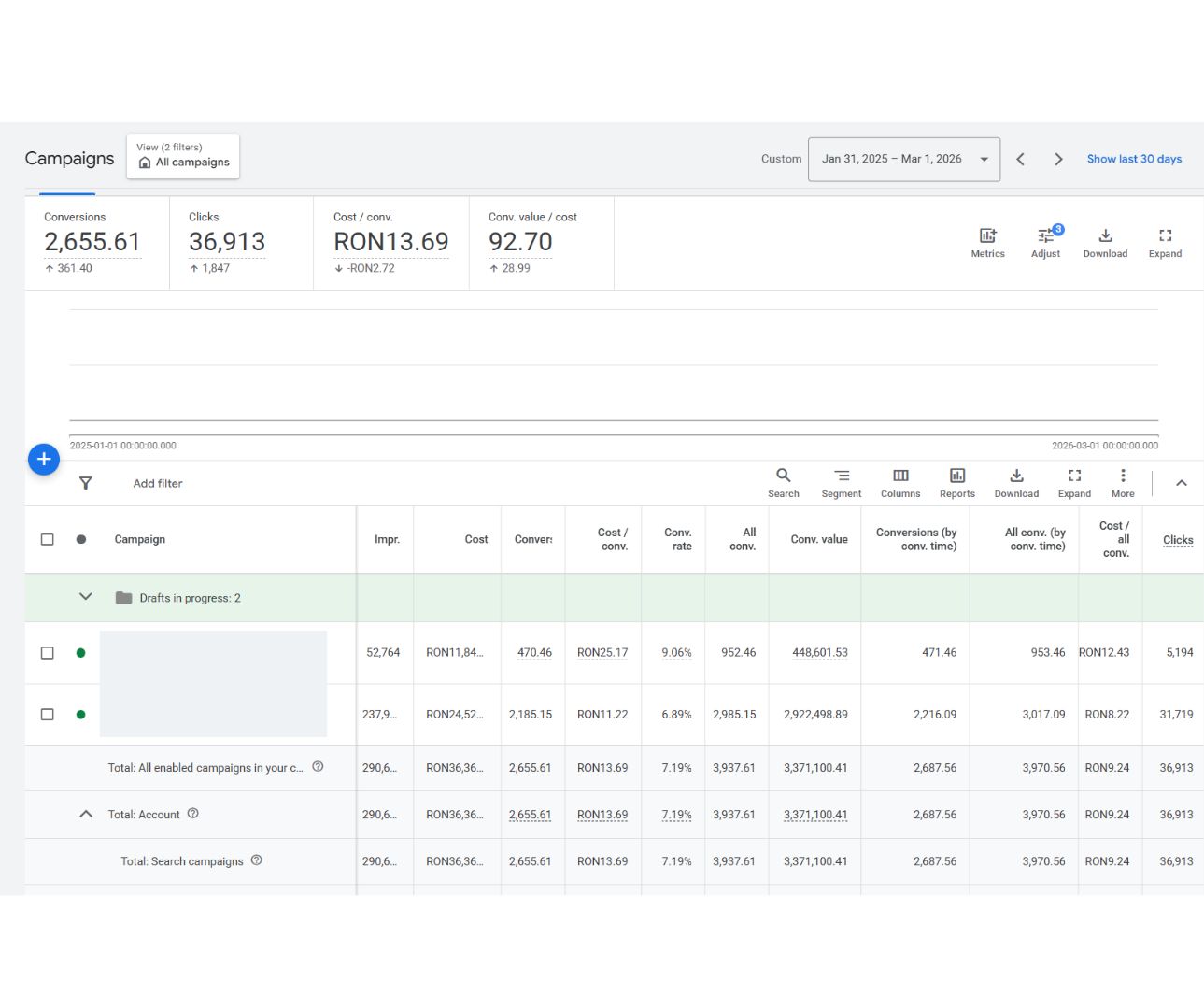Open Reports from the table toolbar

(957, 483)
